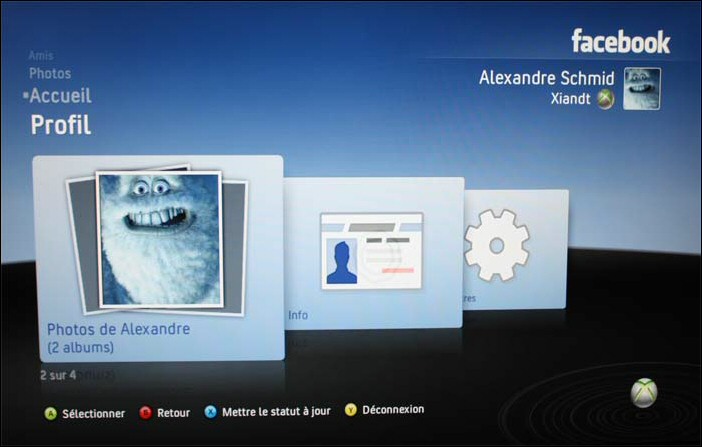Click the yellow Y Déconnexion button icon
The image size is (702, 447).
[351, 409]
